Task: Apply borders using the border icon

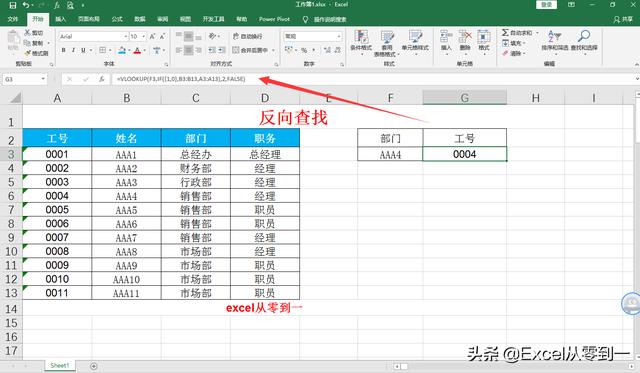Action: click(x=102, y=50)
